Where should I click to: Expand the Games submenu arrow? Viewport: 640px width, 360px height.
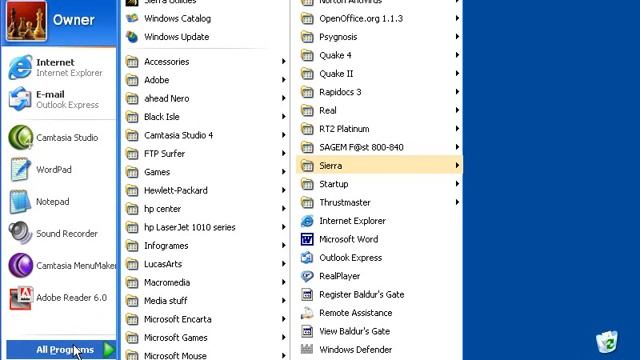(x=283, y=171)
